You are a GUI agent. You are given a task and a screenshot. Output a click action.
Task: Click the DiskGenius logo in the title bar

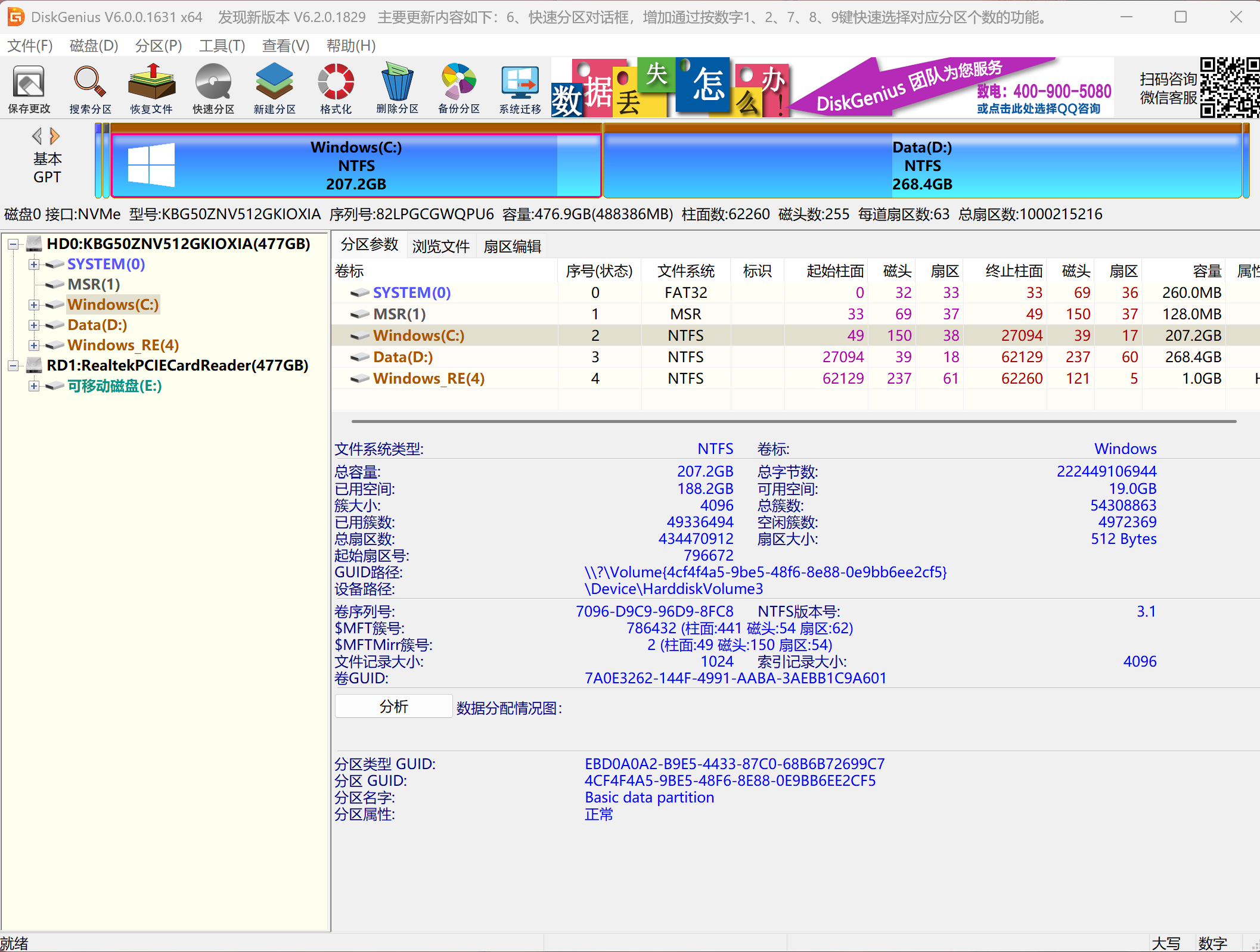point(15,17)
